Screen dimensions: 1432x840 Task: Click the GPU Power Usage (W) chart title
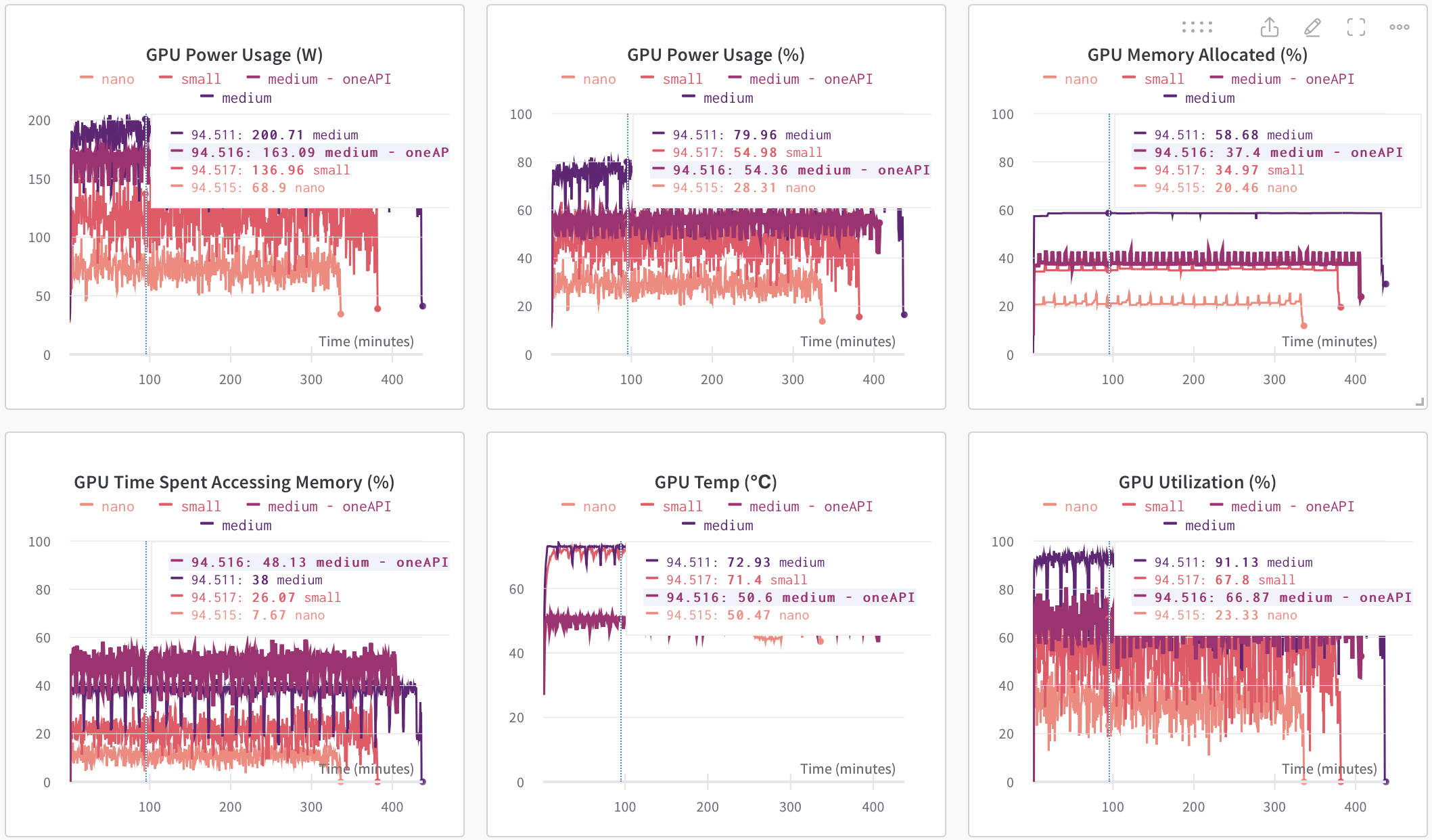(x=234, y=55)
